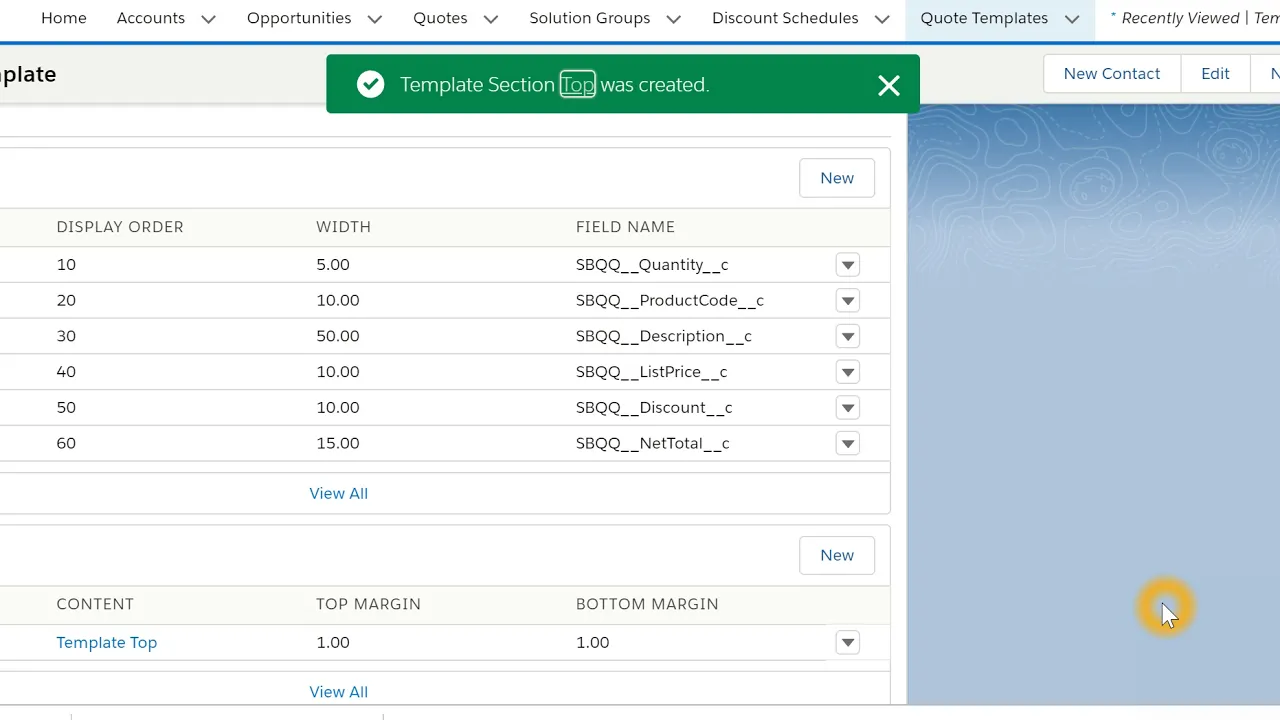
Task: Open row actions for SBQQ__Description__c
Action: [x=848, y=336]
